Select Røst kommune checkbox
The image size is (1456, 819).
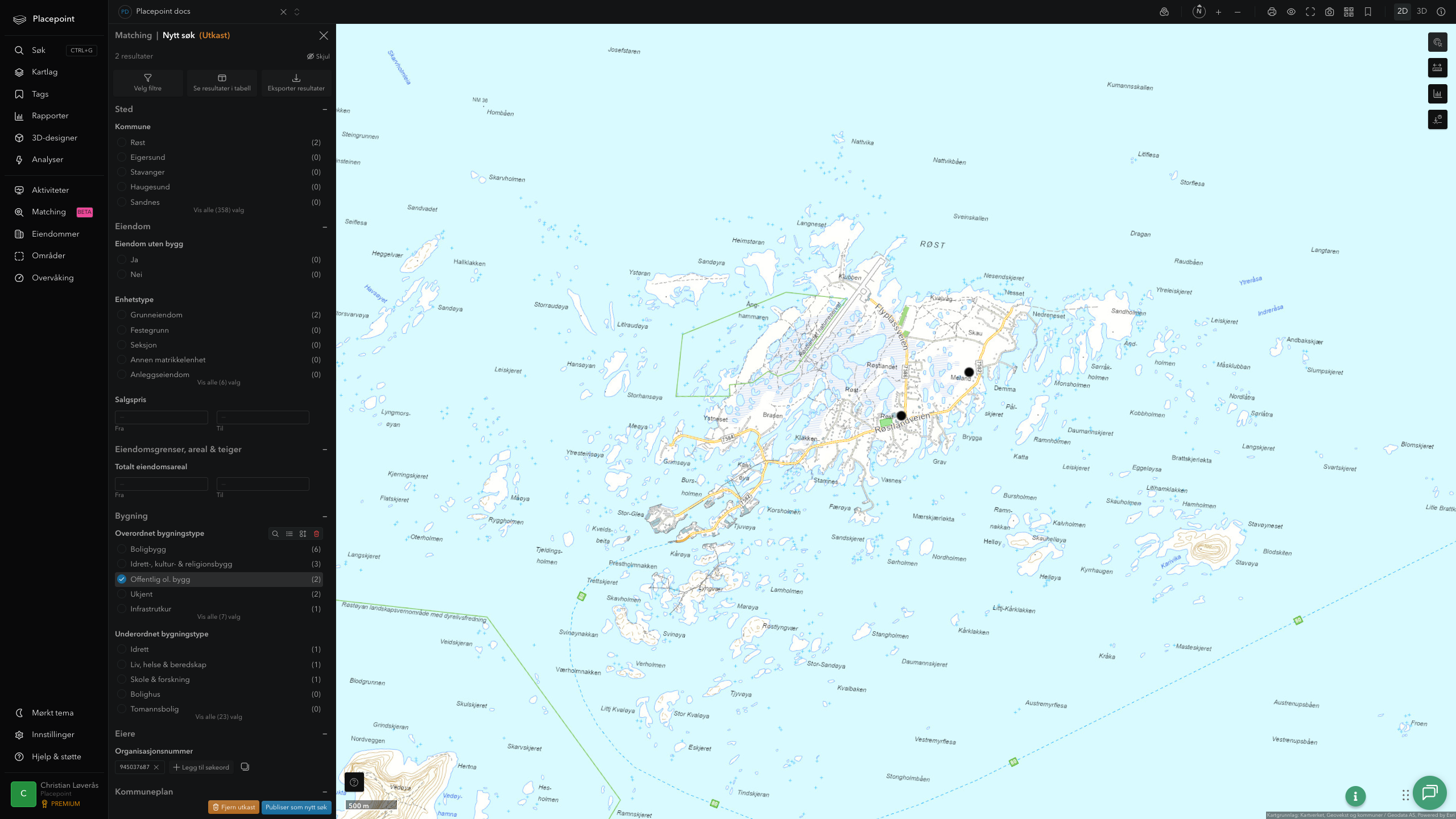coord(122,143)
